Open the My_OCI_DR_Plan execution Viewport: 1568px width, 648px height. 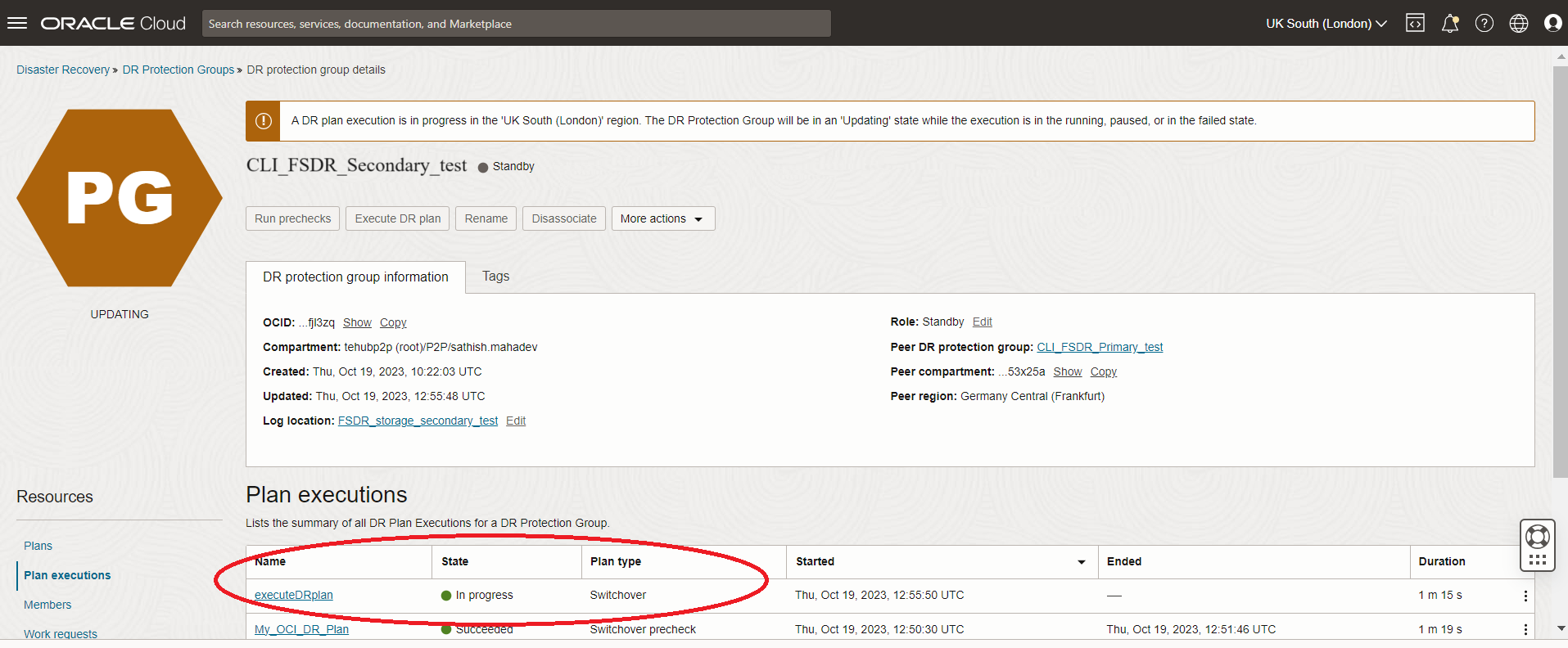pyautogui.click(x=301, y=629)
